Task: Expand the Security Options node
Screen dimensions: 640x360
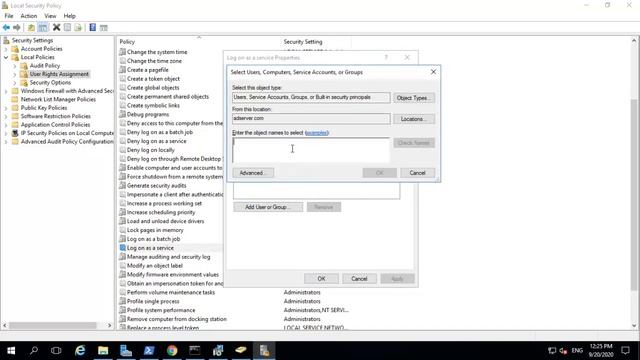Action: pyautogui.click(x=15, y=83)
